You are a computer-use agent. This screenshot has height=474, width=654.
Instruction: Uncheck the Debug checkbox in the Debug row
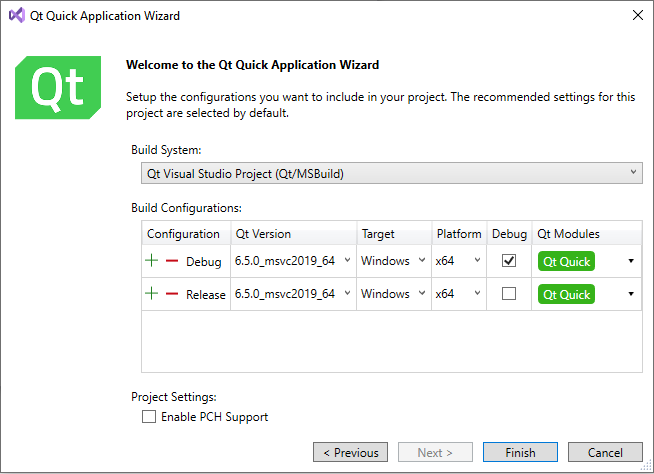tap(509, 261)
